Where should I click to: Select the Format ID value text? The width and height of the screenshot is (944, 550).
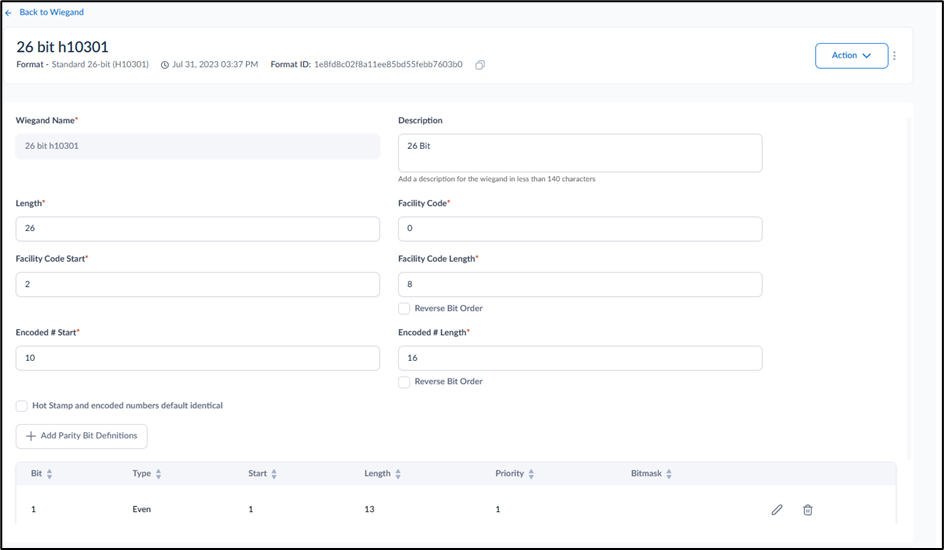pyautogui.click(x=388, y=64)
